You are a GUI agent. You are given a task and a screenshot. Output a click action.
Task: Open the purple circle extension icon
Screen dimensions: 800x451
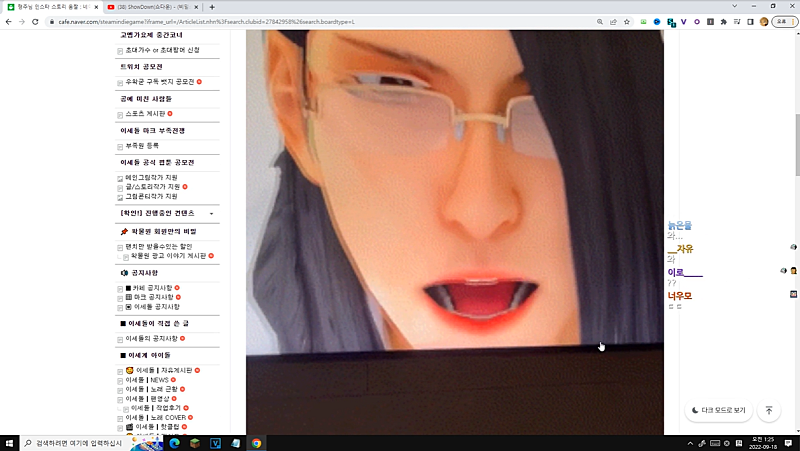[x=697, y=22]
